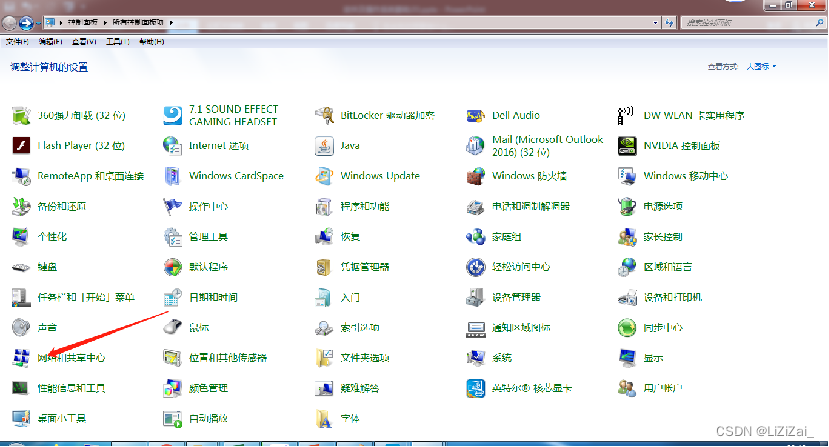Open Network and Sharing Center (网络和共享中心)
The image size is (829, 447).
click(21, 358)
